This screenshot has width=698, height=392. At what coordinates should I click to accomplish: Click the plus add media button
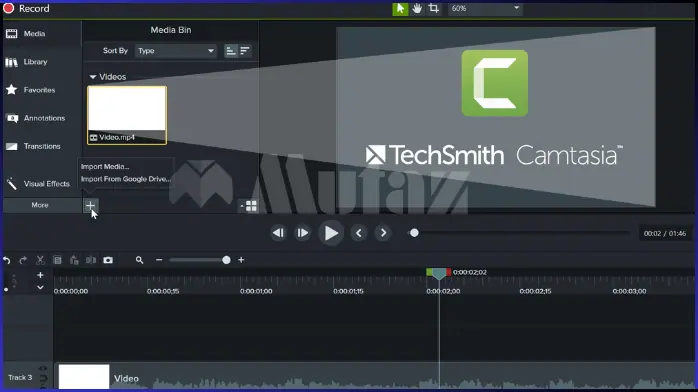[x=90, y=206]
